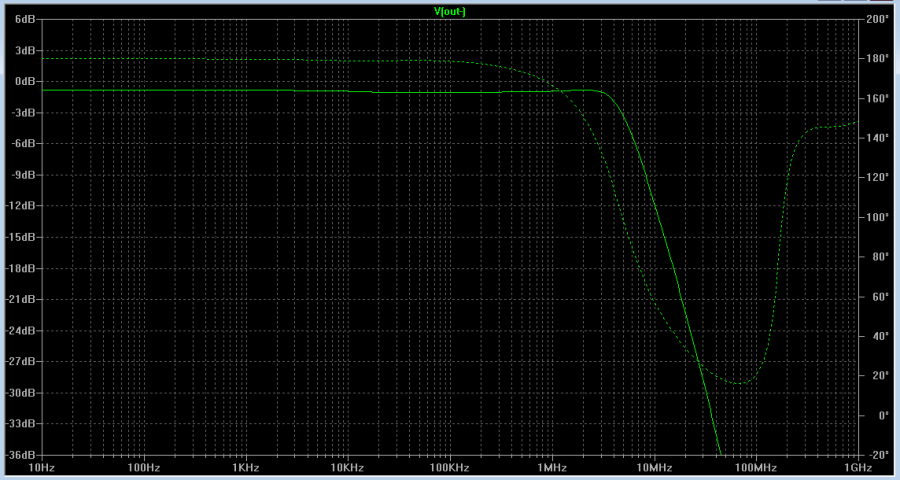
Task: Click the 120° phase axis label
Action: 876,177
